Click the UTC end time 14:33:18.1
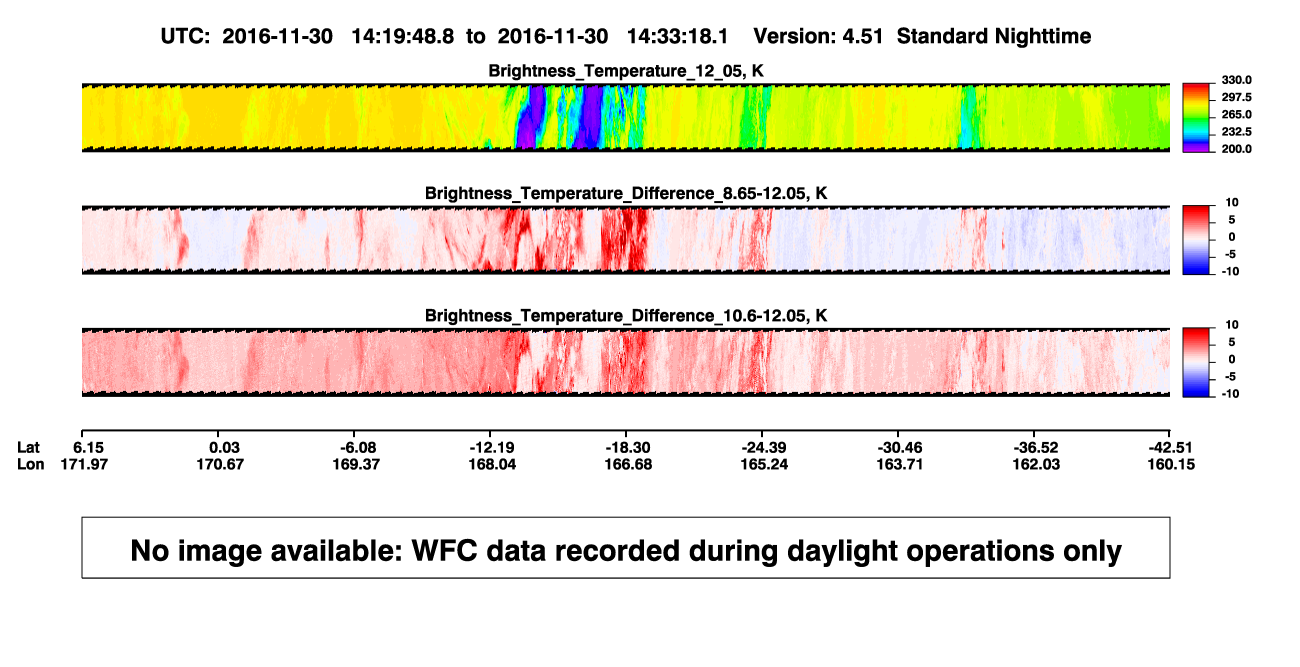The width and height of the screenshot is (1300, 667). point(678,36)
